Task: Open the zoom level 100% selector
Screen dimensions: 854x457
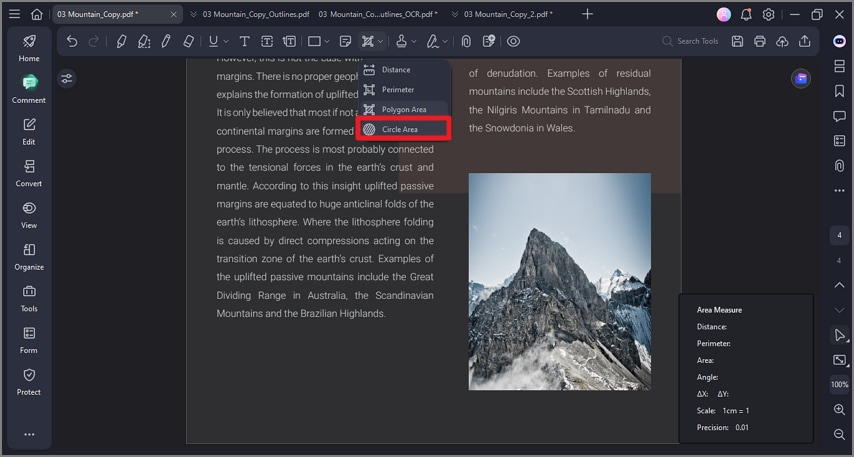Action: click(839, 385)
